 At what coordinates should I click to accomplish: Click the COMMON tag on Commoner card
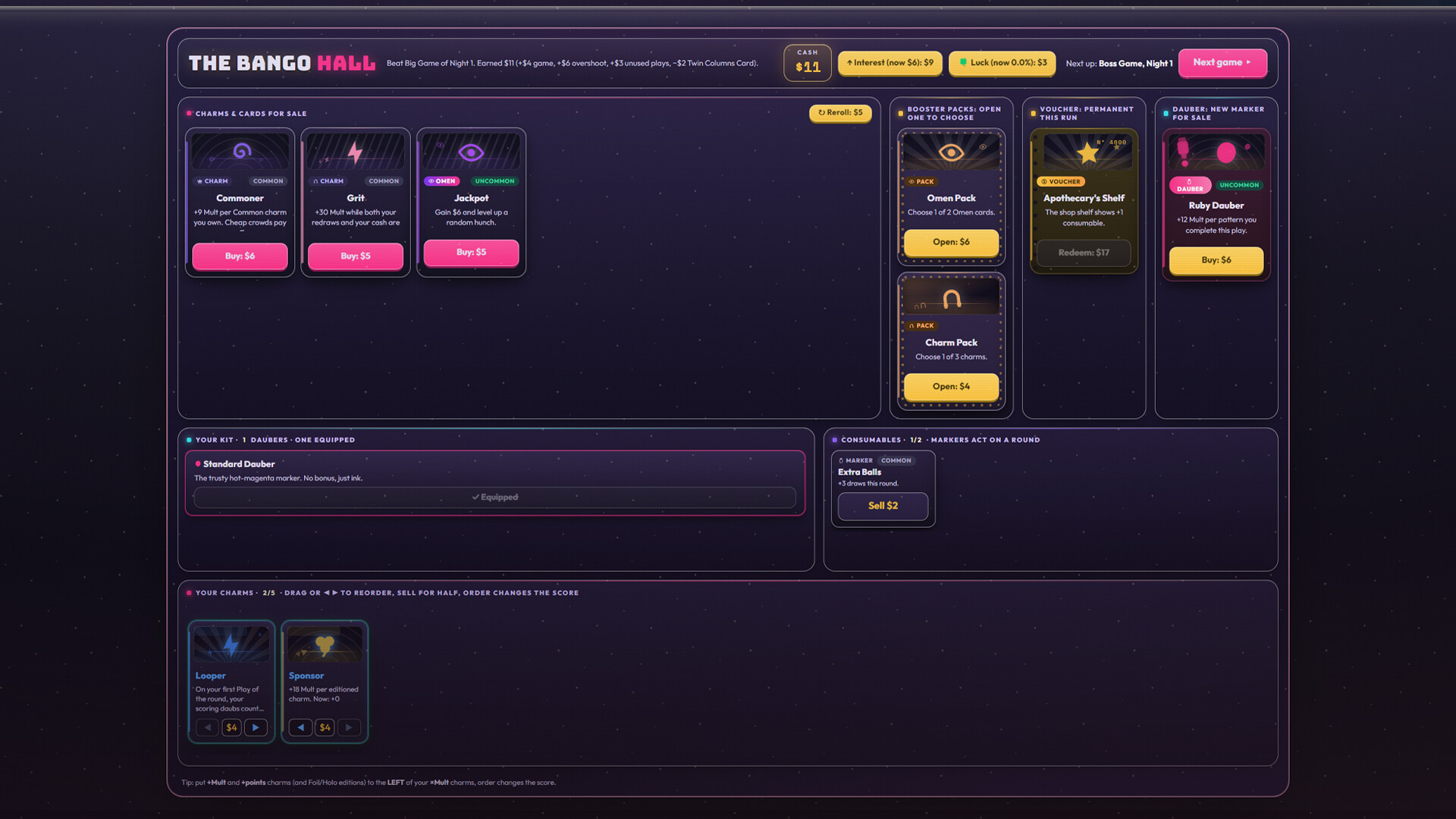[268, 181]
